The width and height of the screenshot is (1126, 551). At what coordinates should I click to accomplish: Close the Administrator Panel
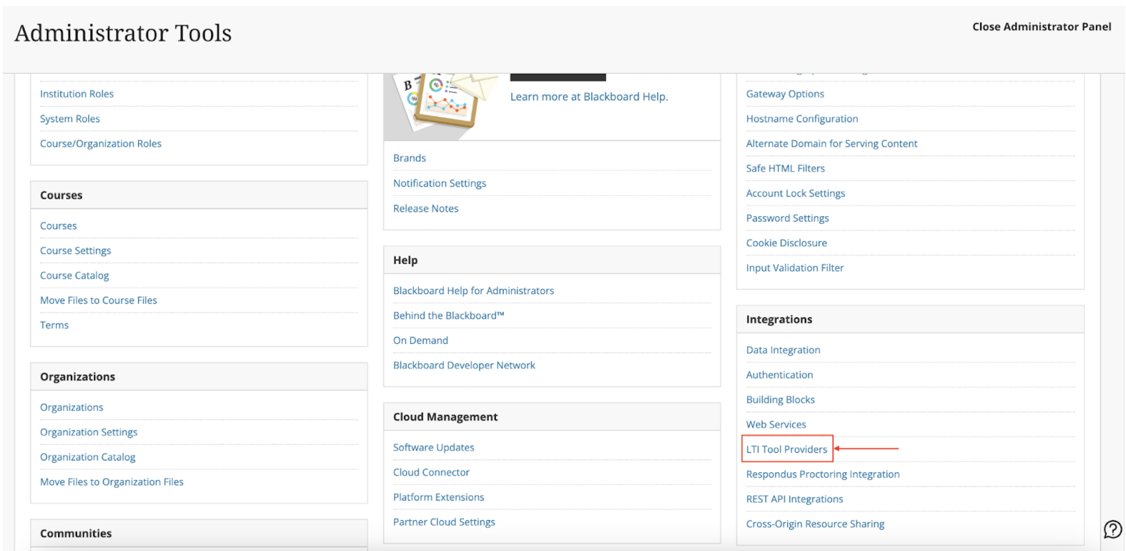[x=1041, y=27]
